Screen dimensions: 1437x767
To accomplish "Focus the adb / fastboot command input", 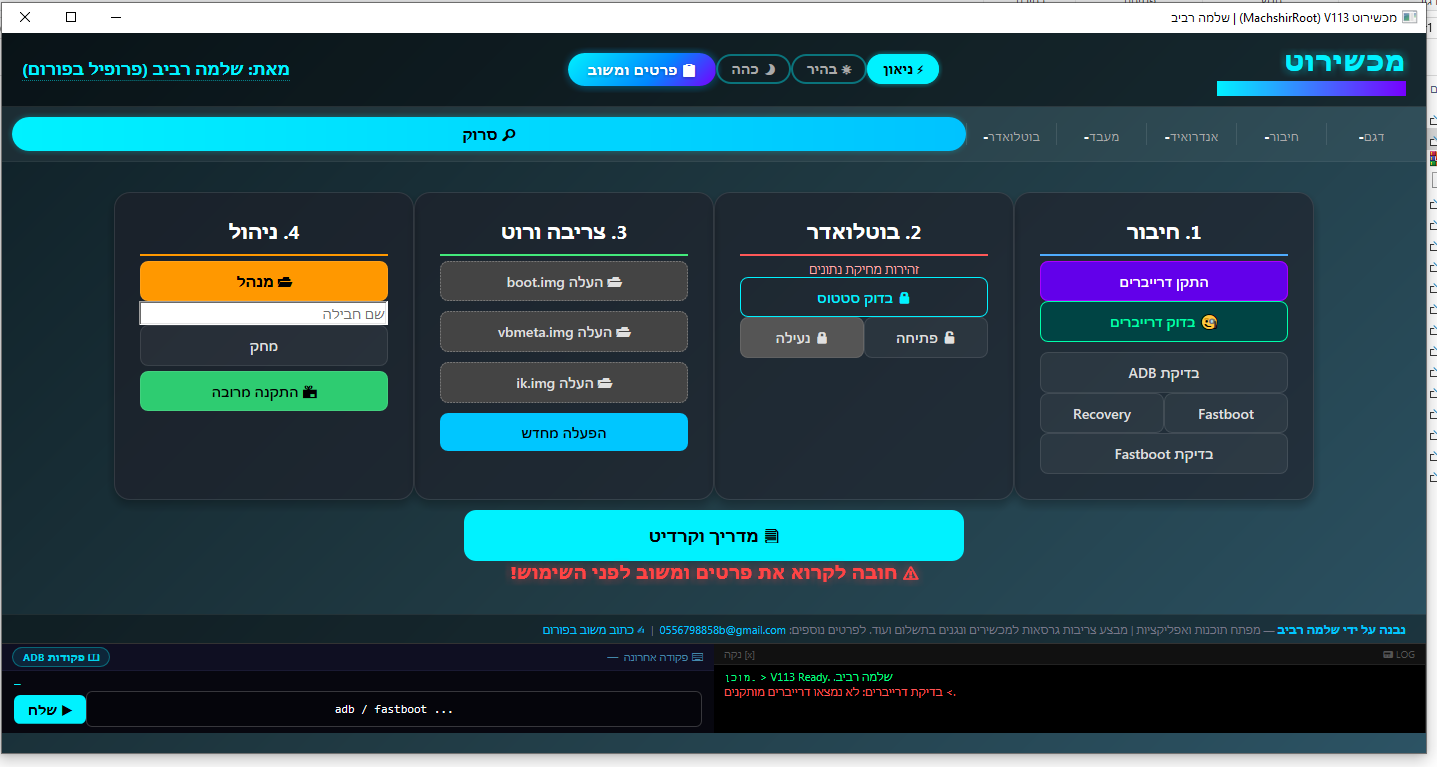I will 394,709.
